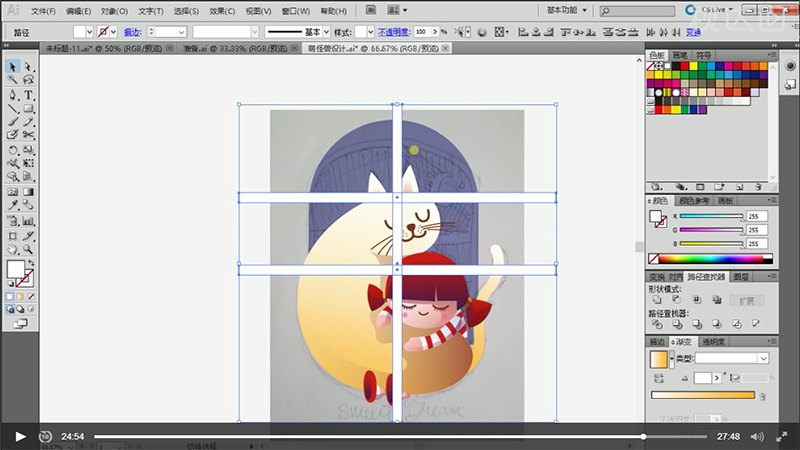This screenshot has height=450, width=800.
Task: Select the Zoom tool
Action: [28, 249]
